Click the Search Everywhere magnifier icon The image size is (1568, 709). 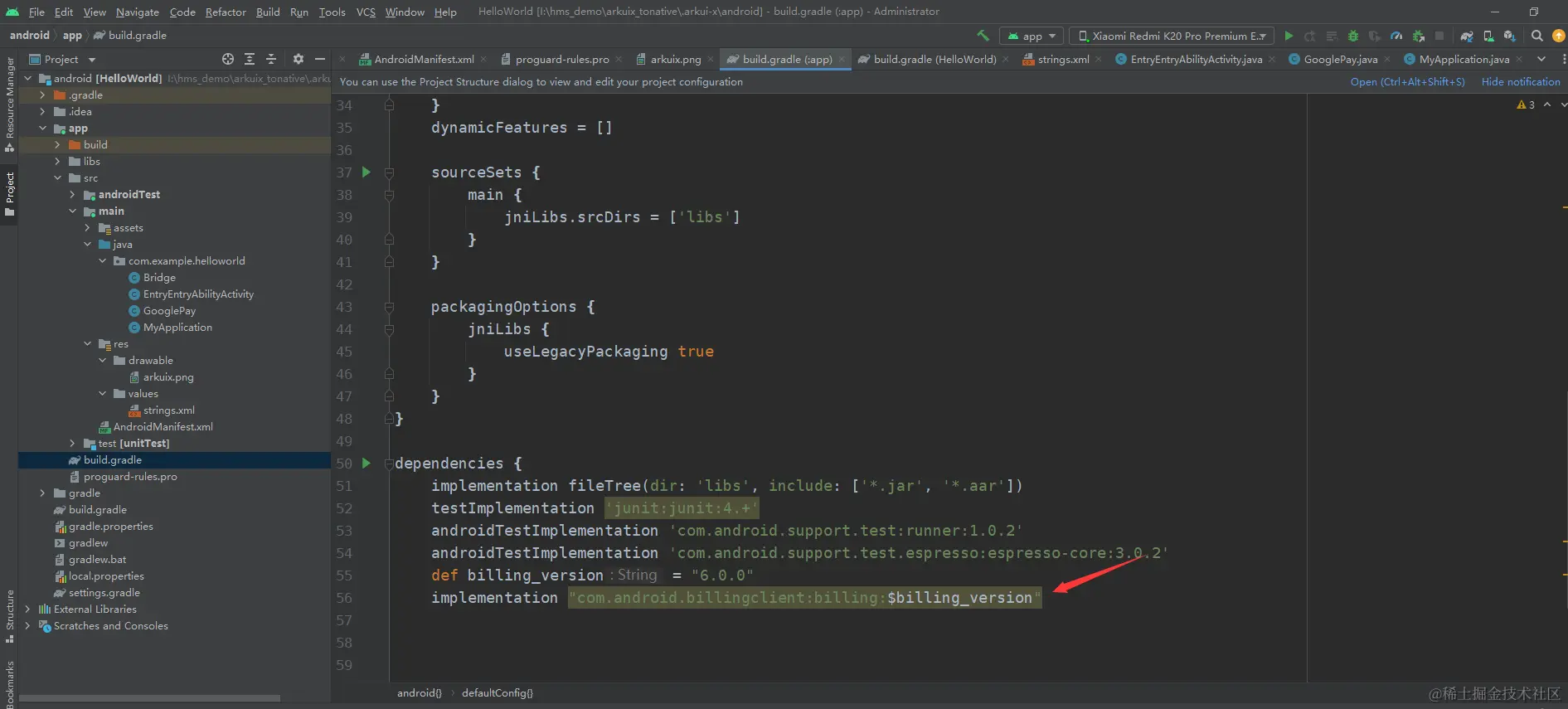pos(1537,36)
